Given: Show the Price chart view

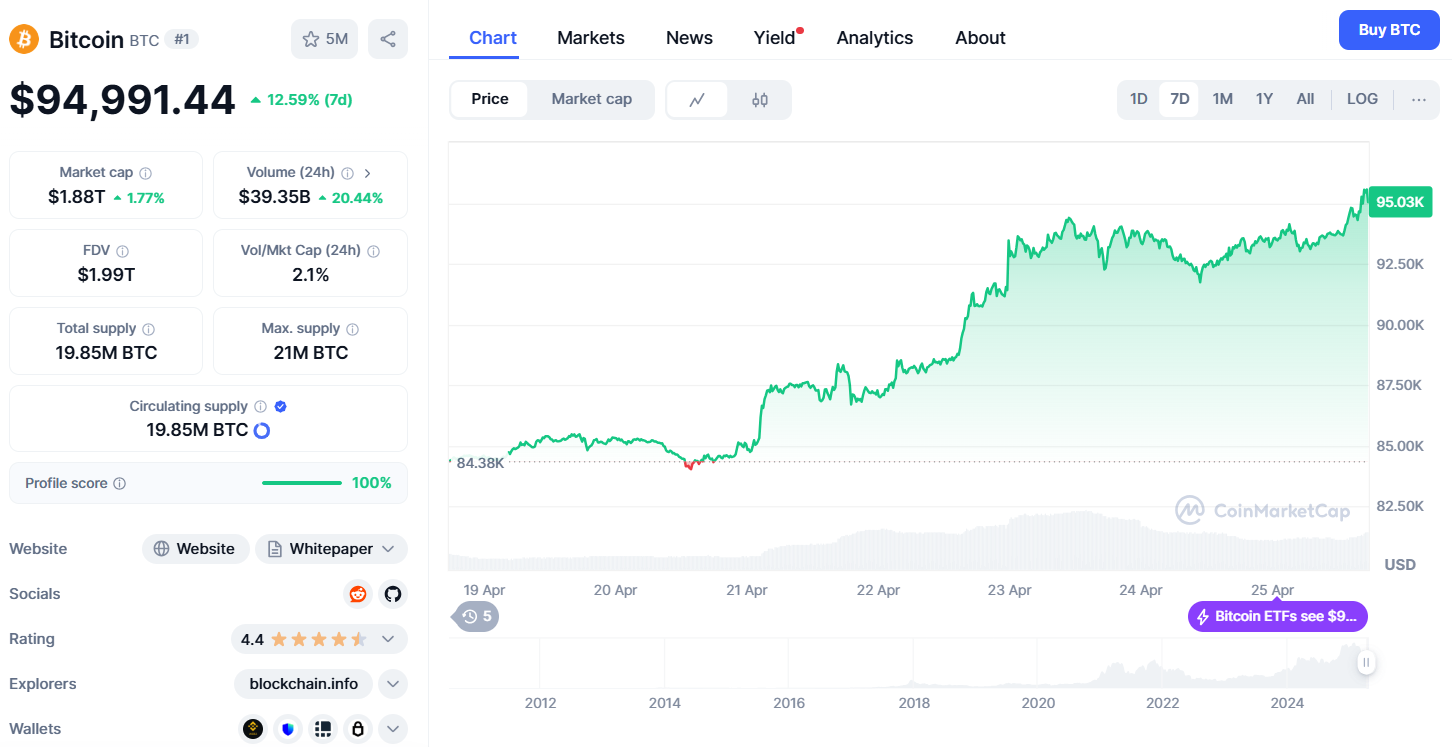Looking at the screenshot, I should tap(490, 99).
